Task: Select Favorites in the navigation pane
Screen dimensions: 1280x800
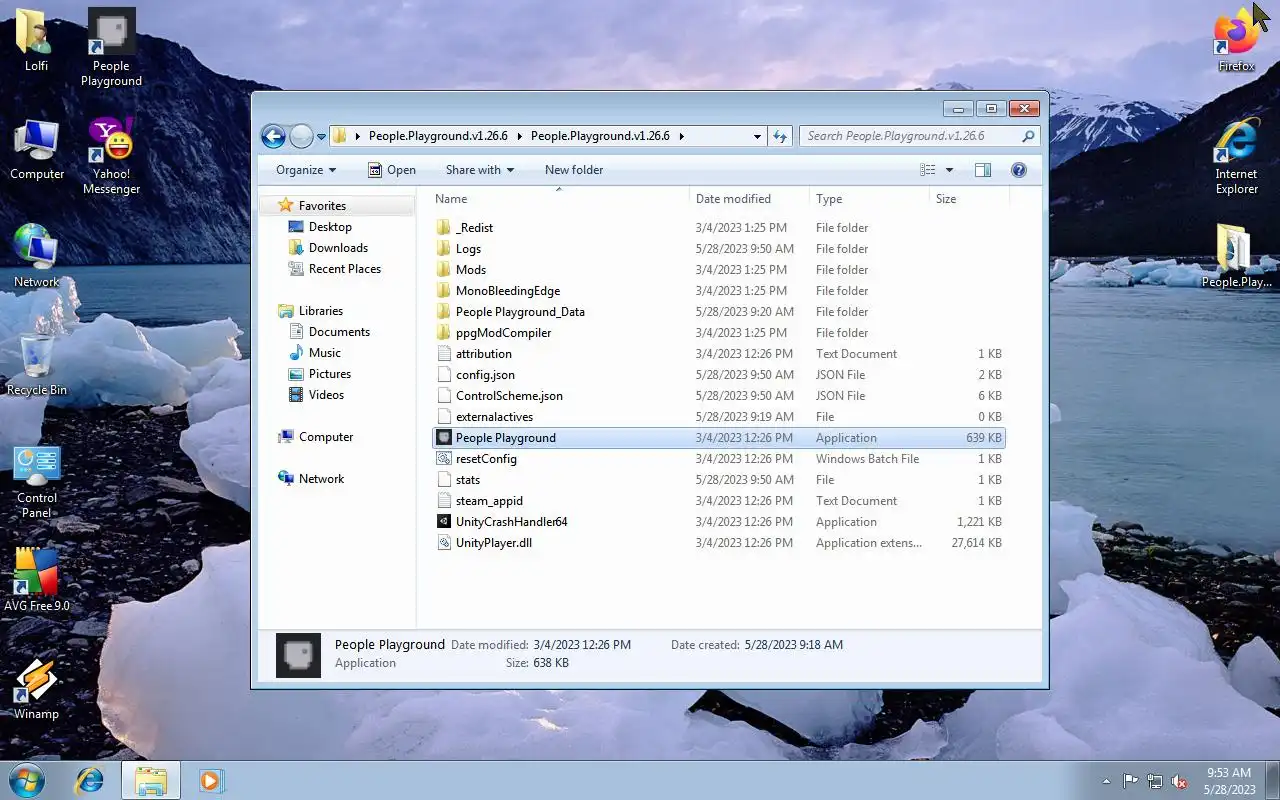Action: pos(322,206)
